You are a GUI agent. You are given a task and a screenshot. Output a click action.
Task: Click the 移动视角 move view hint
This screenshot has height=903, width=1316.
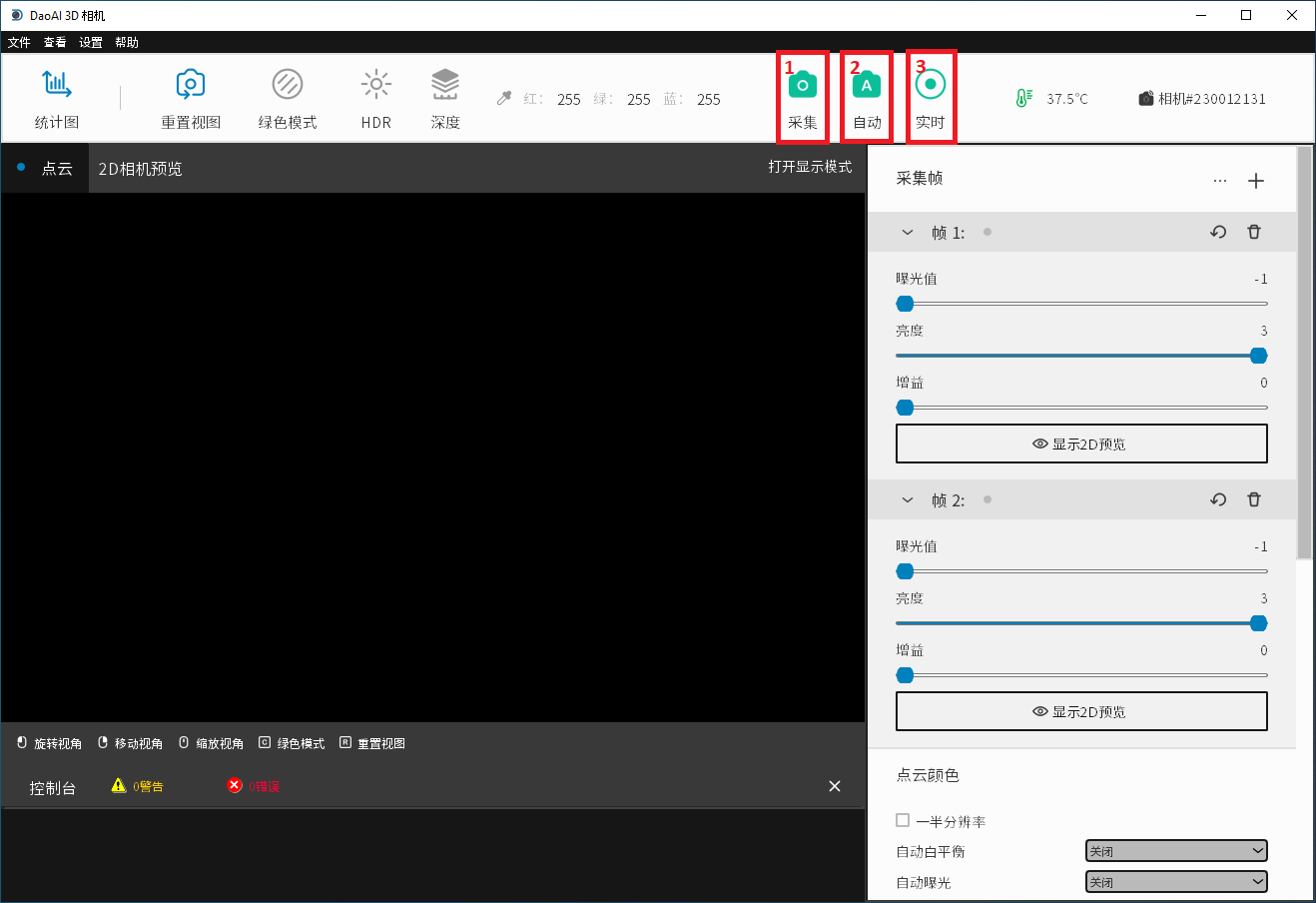coord(130,743)
